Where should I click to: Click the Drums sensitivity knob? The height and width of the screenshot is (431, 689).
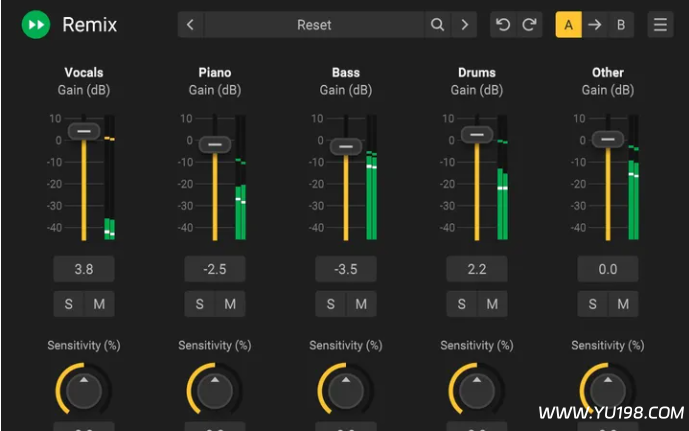point(477,390)
